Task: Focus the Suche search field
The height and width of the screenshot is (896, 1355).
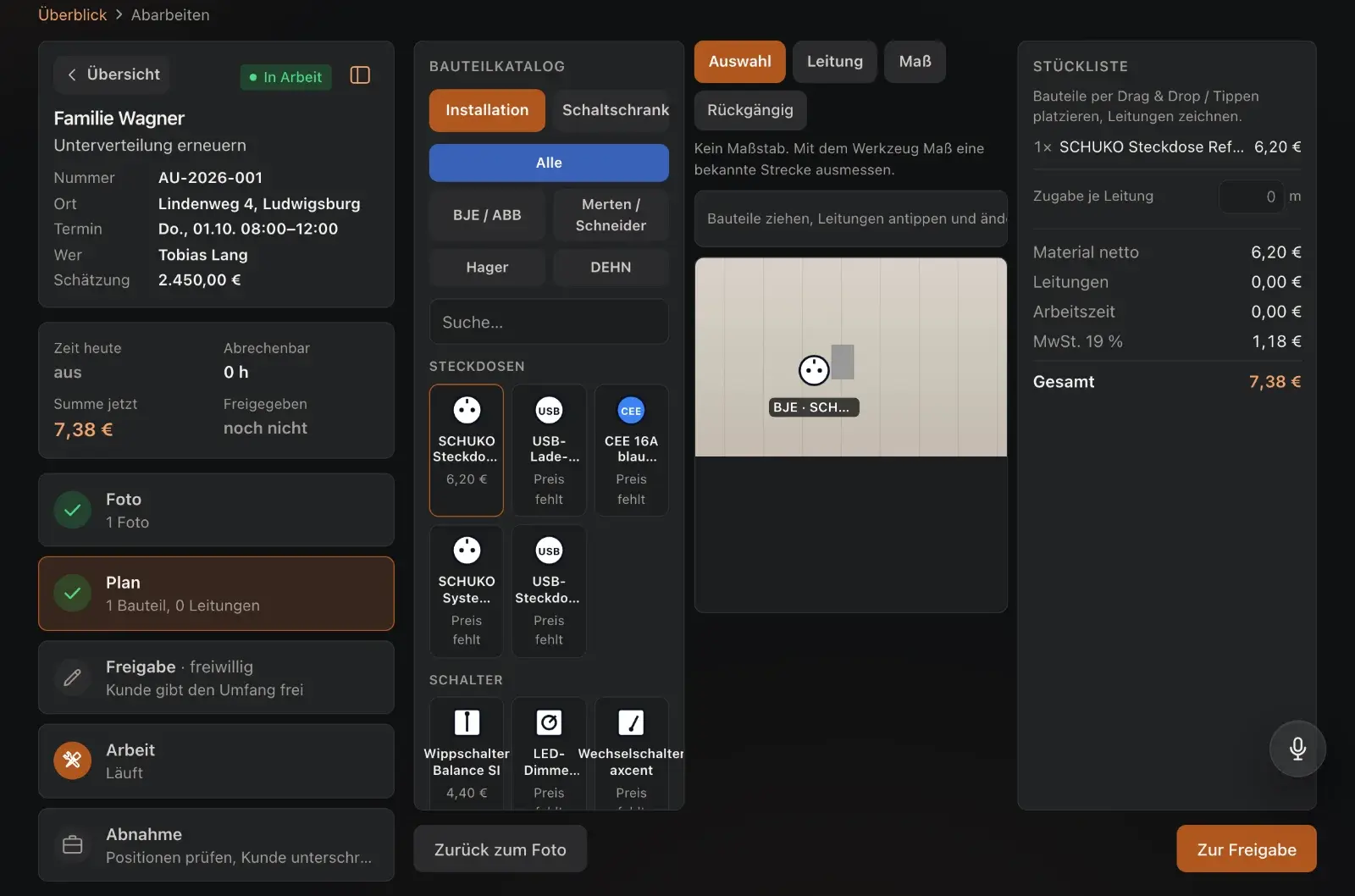Action: pos(549,322)
